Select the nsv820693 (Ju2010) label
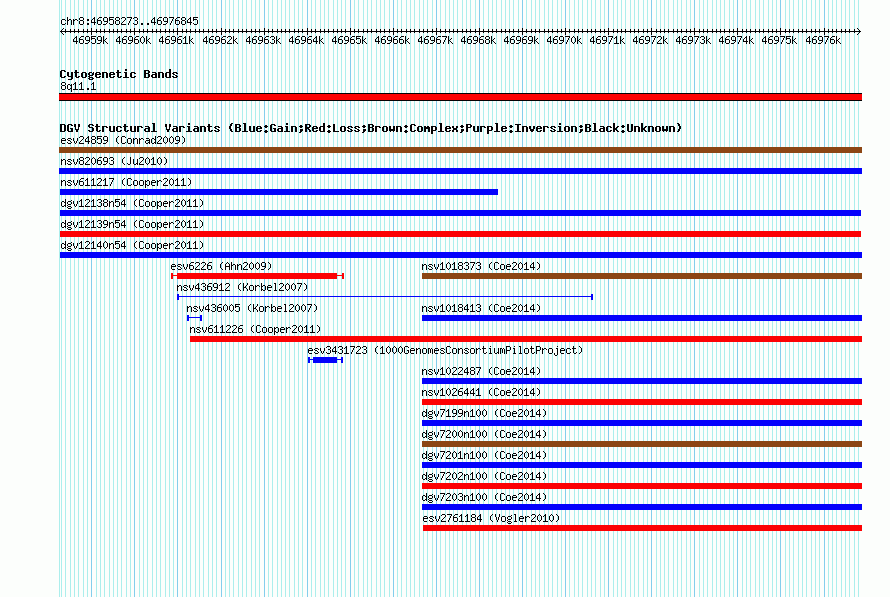 [114, 161]
